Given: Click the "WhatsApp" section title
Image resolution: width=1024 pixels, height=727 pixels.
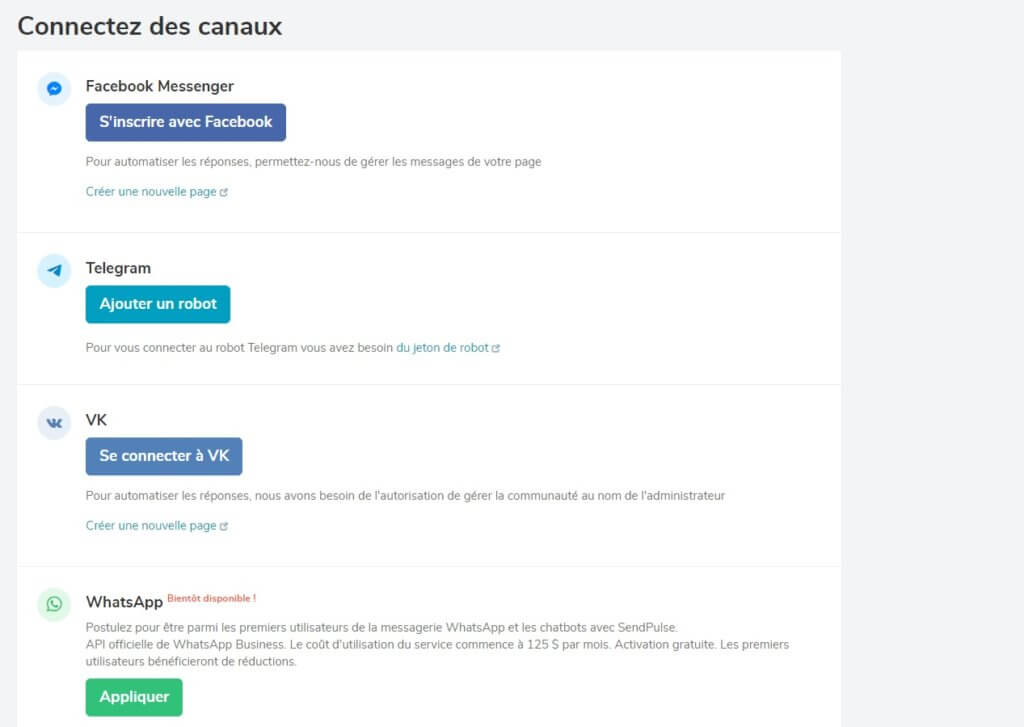Looking at the screenshot, I should coord(124,602).
